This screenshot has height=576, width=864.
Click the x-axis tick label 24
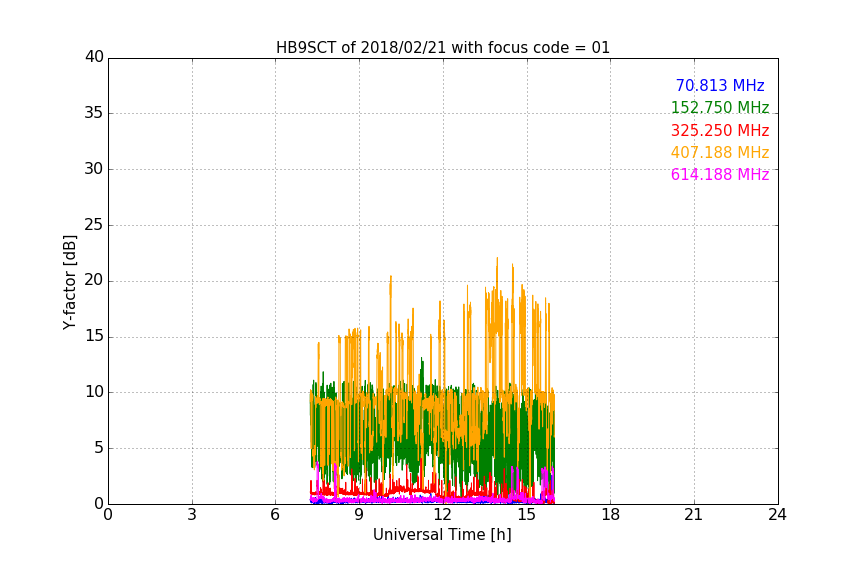pos(777,515)
